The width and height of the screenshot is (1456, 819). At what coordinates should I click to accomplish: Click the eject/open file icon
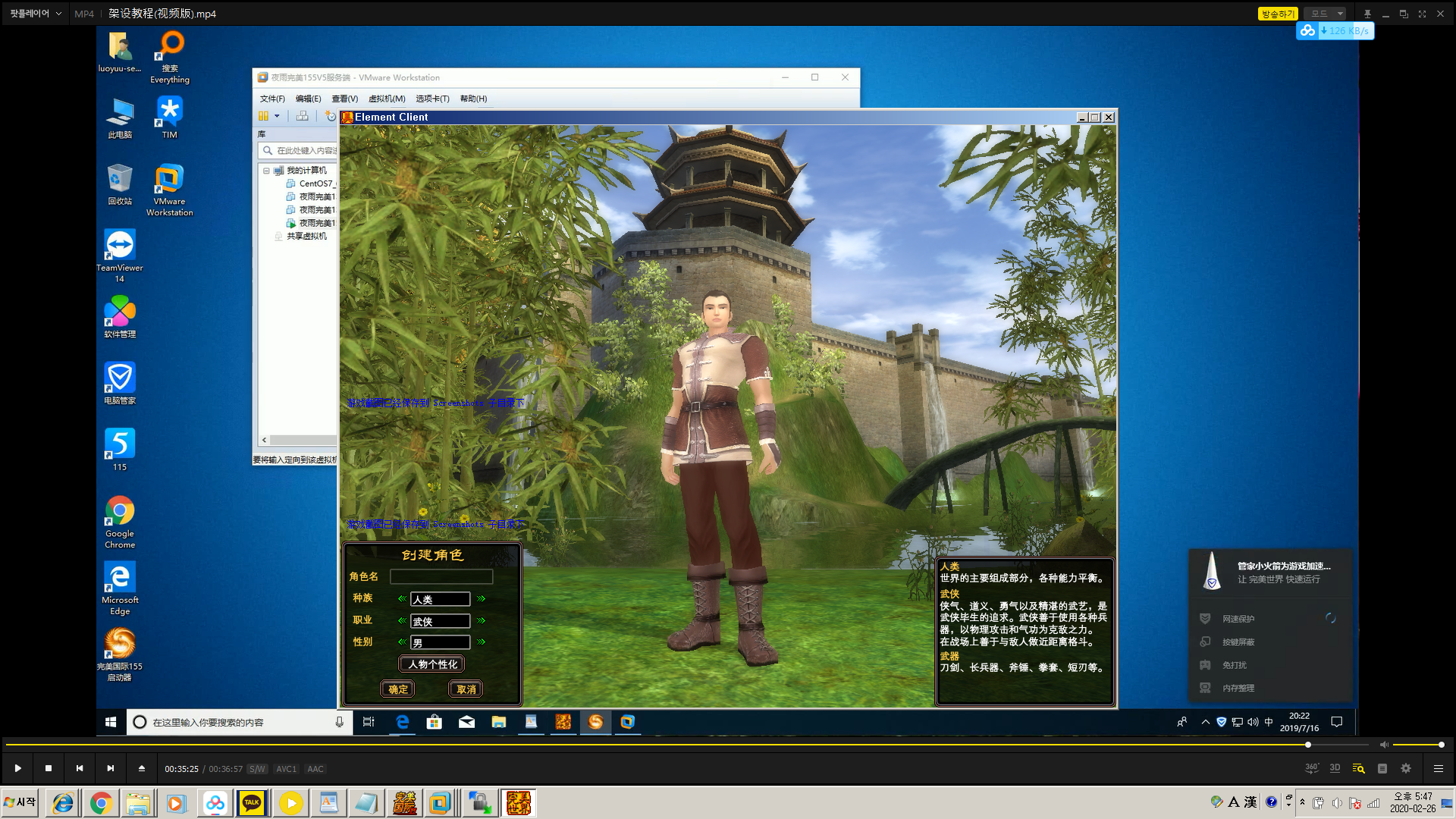click(x=142, y=768)
